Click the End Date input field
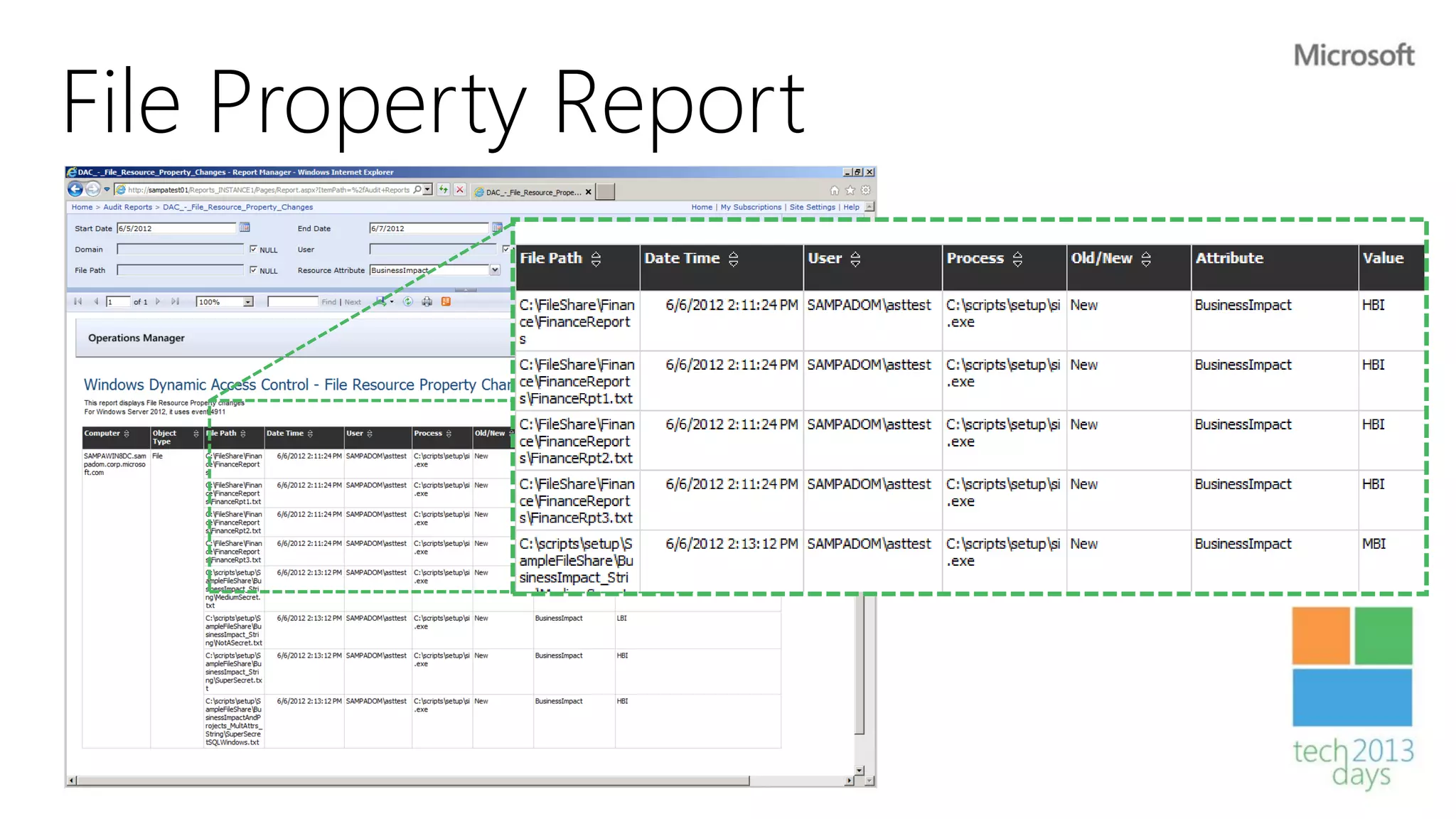The image size is (1456, 819). (429, 228)
